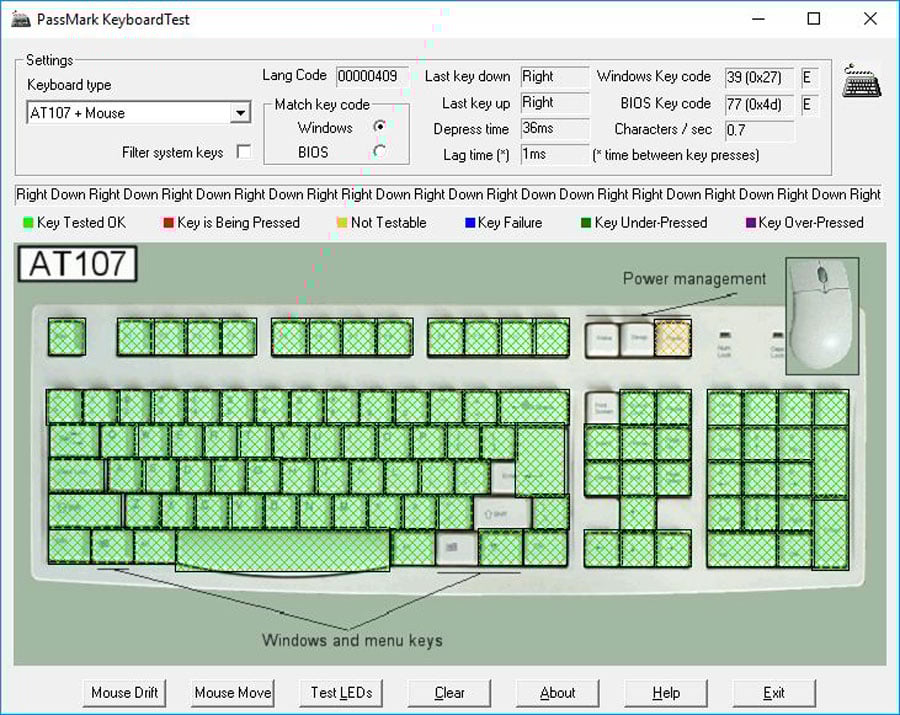The image size is (900, 715).
Task: Click the untested Sleep power key
Action: [x=638, y=340]
